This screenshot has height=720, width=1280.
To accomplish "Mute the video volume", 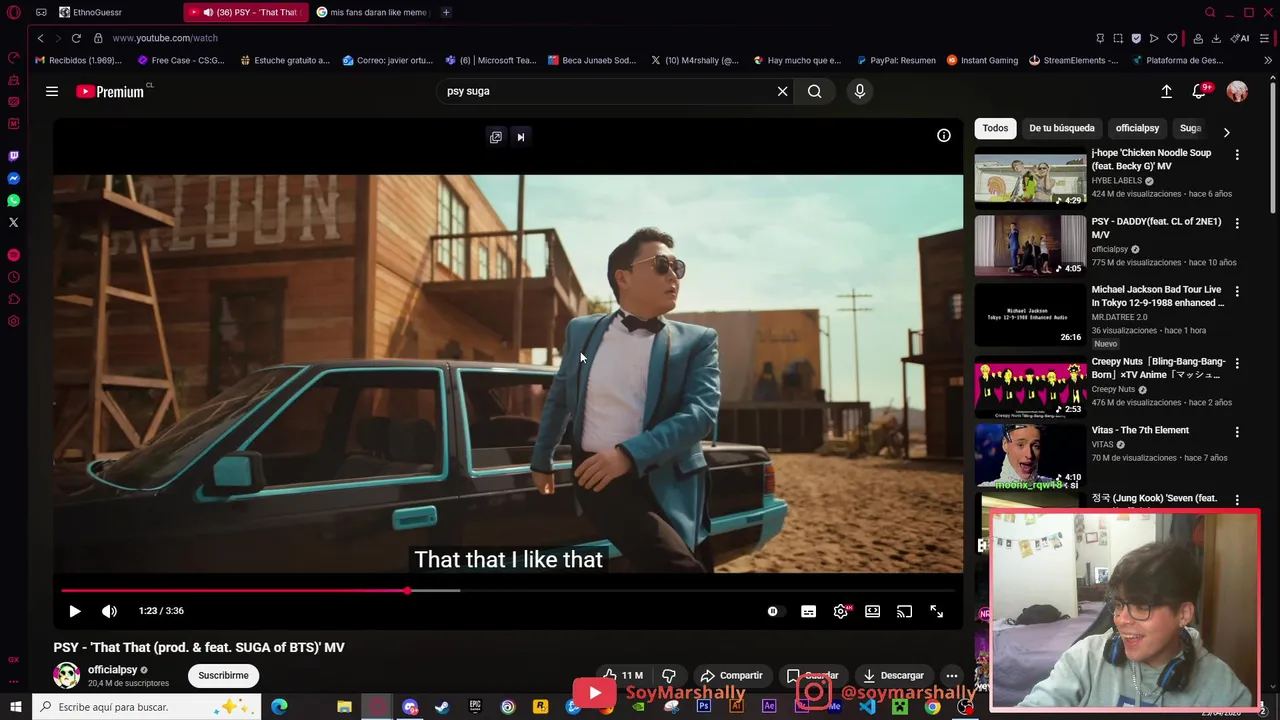I will click(109, 611).
